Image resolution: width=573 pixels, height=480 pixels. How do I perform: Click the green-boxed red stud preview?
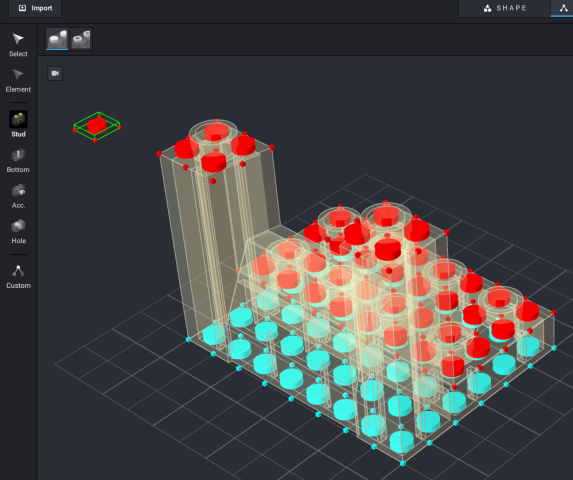point(97,126)
